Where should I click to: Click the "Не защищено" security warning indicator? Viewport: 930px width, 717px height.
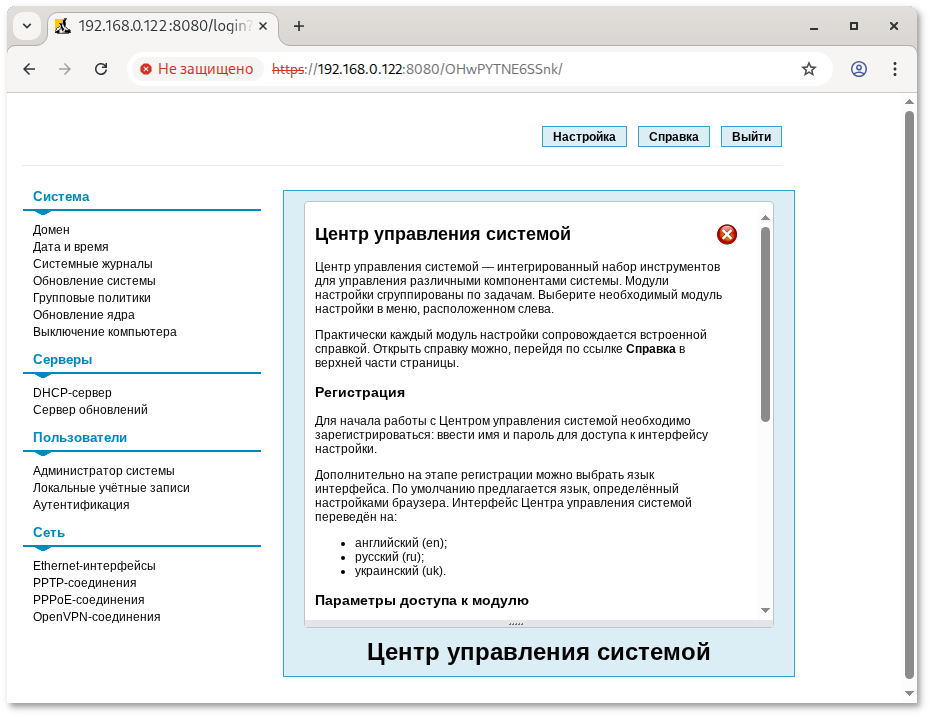click(x=196, y=69)
